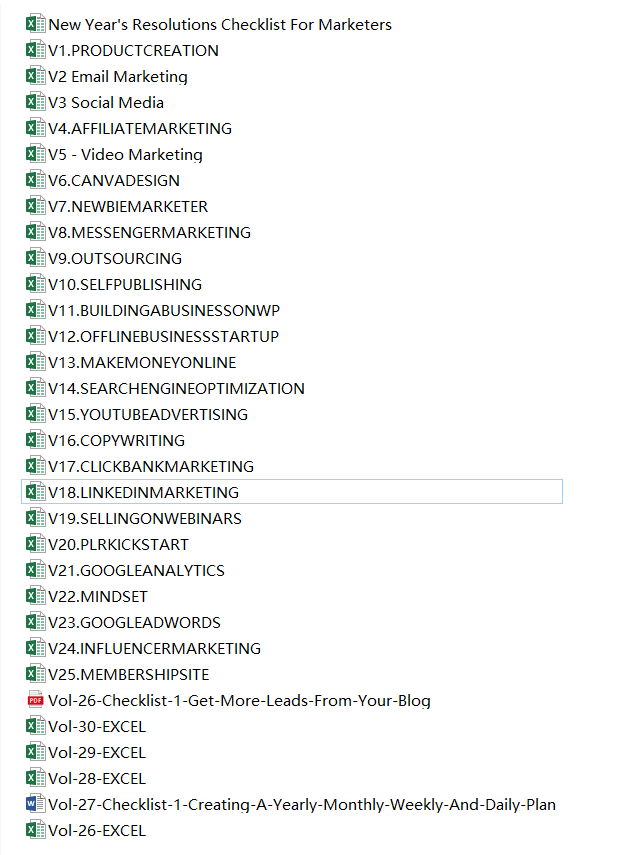Viewport: 619px width, 855px height.
Task: Click Excel icon of V1.PRODUCTCREATION
Action: click(35, 50)
